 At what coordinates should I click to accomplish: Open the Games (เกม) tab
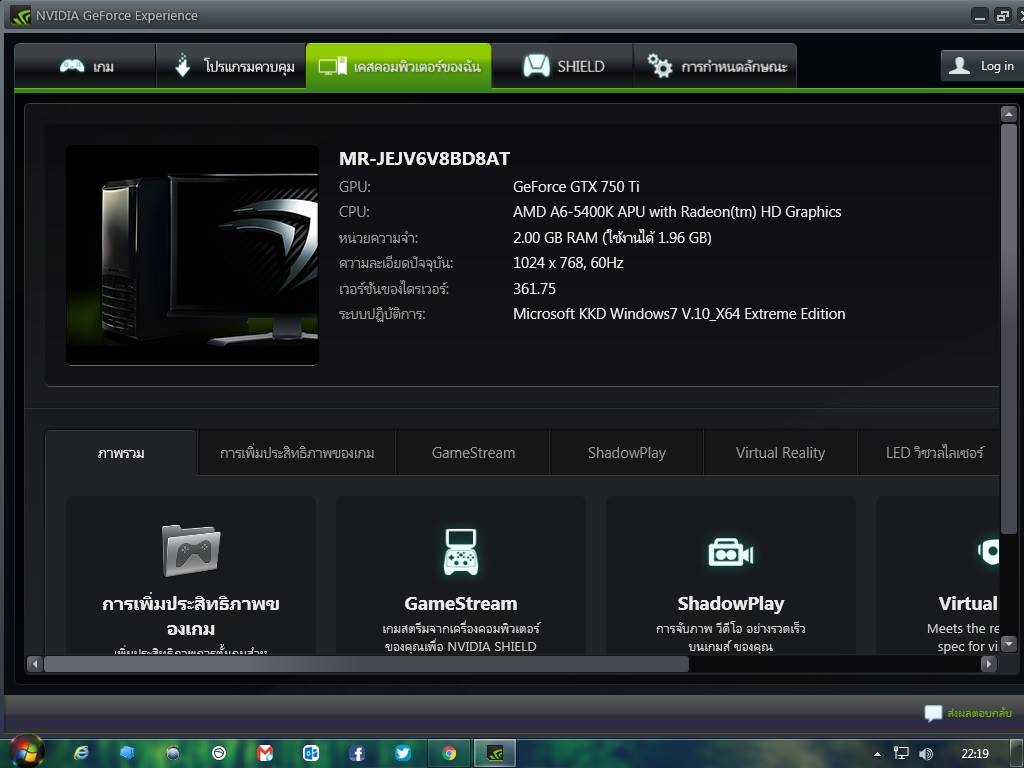pos(85,66)
